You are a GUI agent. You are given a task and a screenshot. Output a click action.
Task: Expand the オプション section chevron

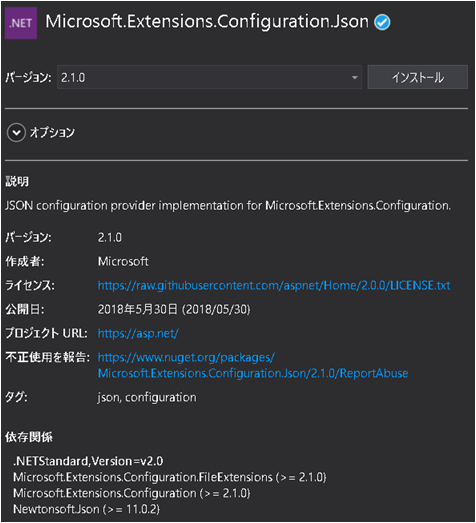click(x=16, y=133)
